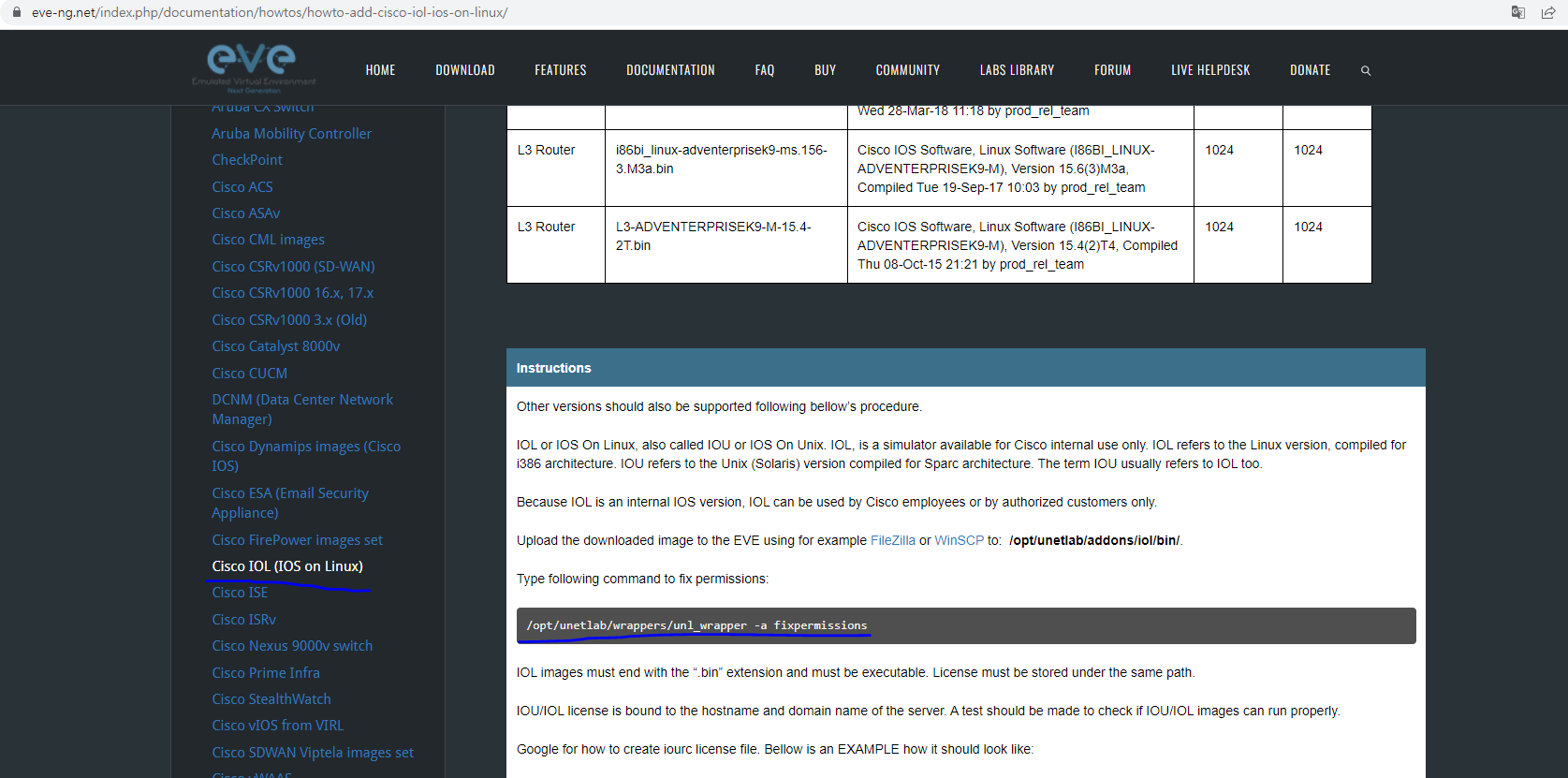1568x778 pixels.
Task: Open the FEATURES menu item
Action: pyautogui.click(x=561, y=70)
